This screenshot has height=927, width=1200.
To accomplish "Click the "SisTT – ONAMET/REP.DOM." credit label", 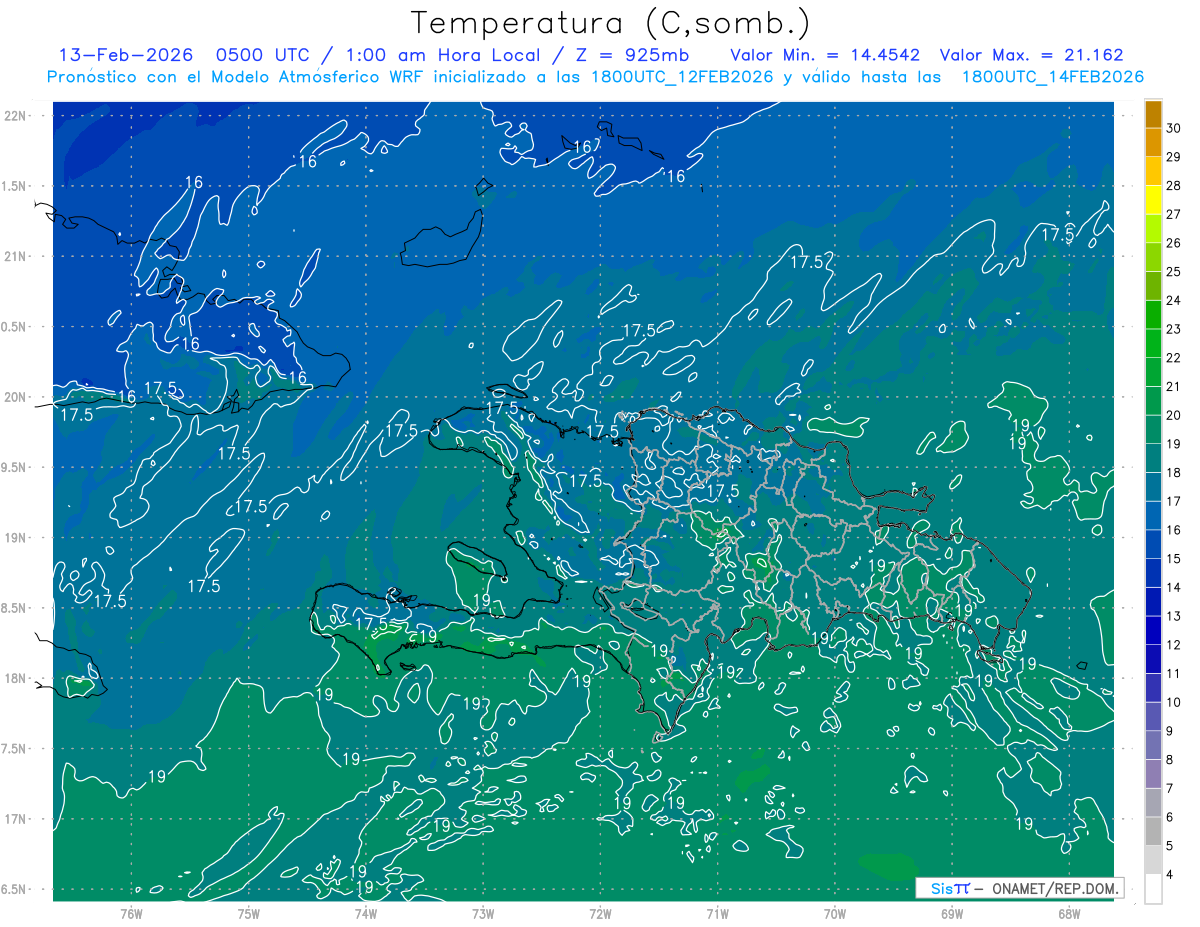I will (1020, 888).
